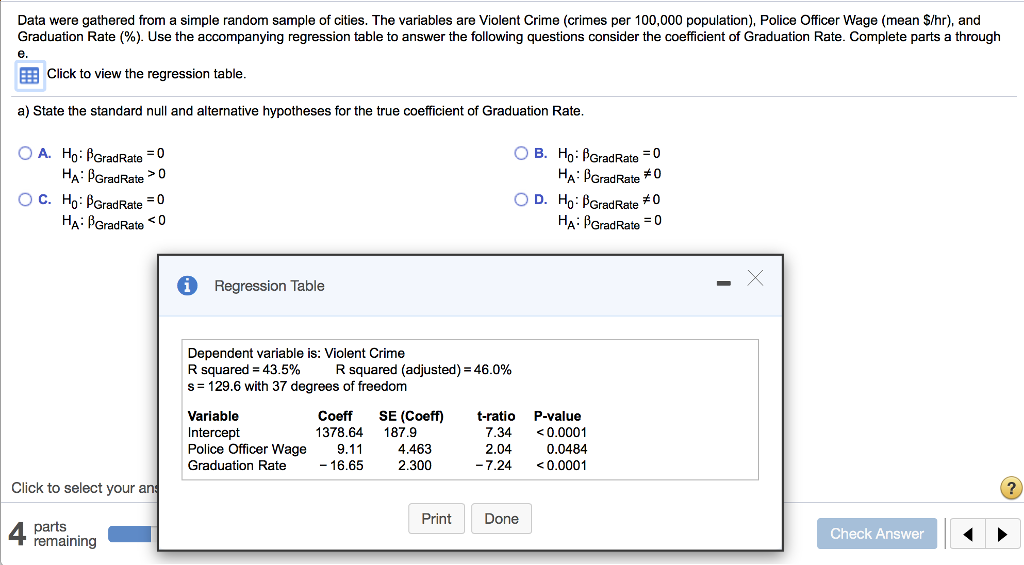Select answer option B
This screenshot has height=565, width=1024.
[521, 153]
